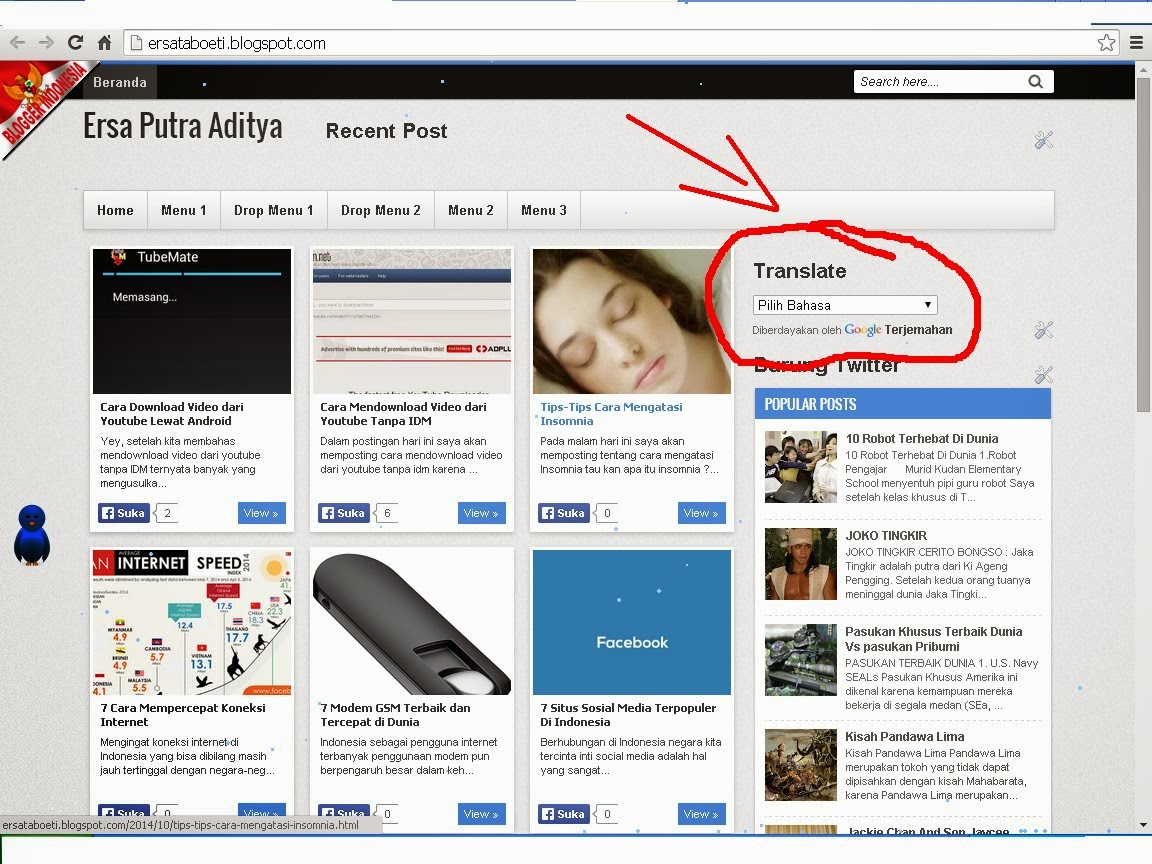Click View on the 7 Situs Sosial Media post
The height and width of the screenshot is (864, 1152).
click(702, 814)
